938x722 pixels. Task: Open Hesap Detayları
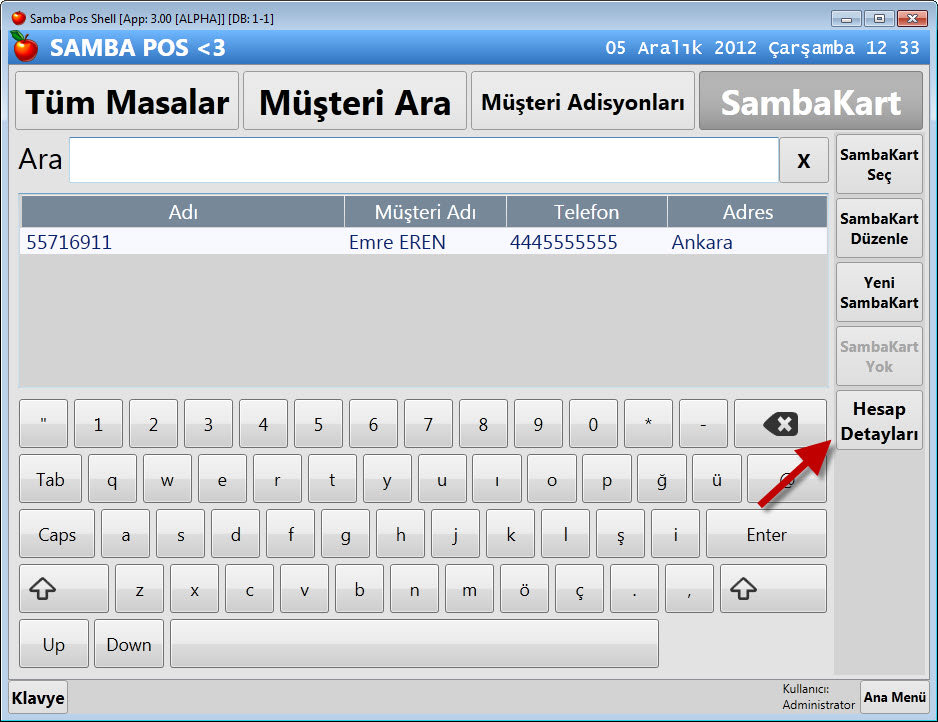(879, 421)
